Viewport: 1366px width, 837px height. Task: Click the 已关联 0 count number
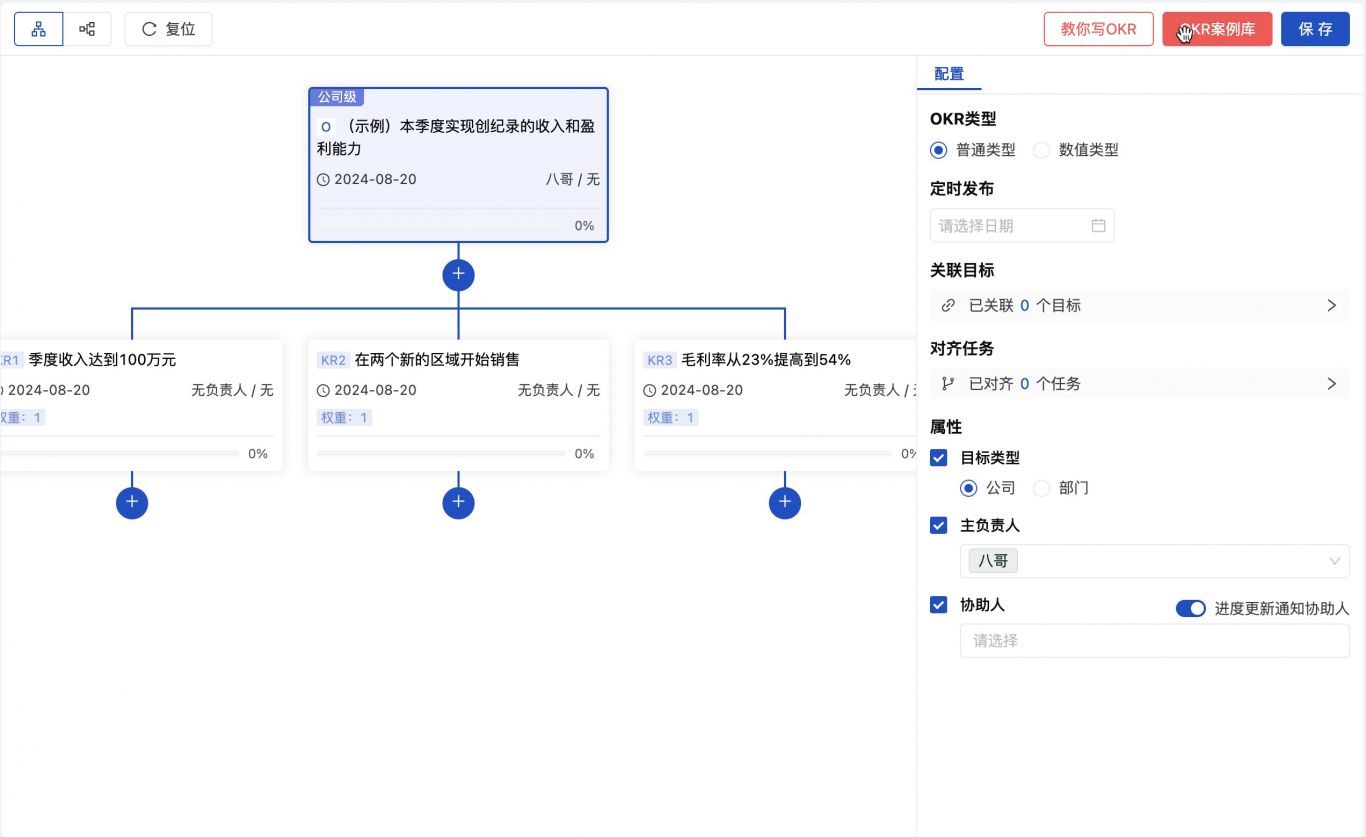point(1025,306)
